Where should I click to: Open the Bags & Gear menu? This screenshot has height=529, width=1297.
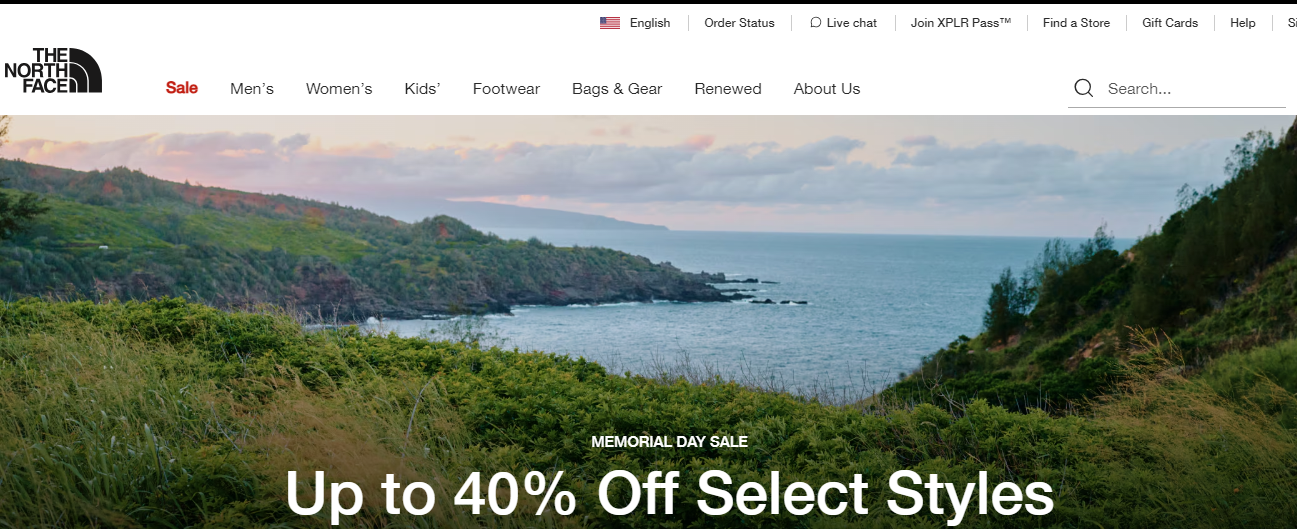pos(617,89)
